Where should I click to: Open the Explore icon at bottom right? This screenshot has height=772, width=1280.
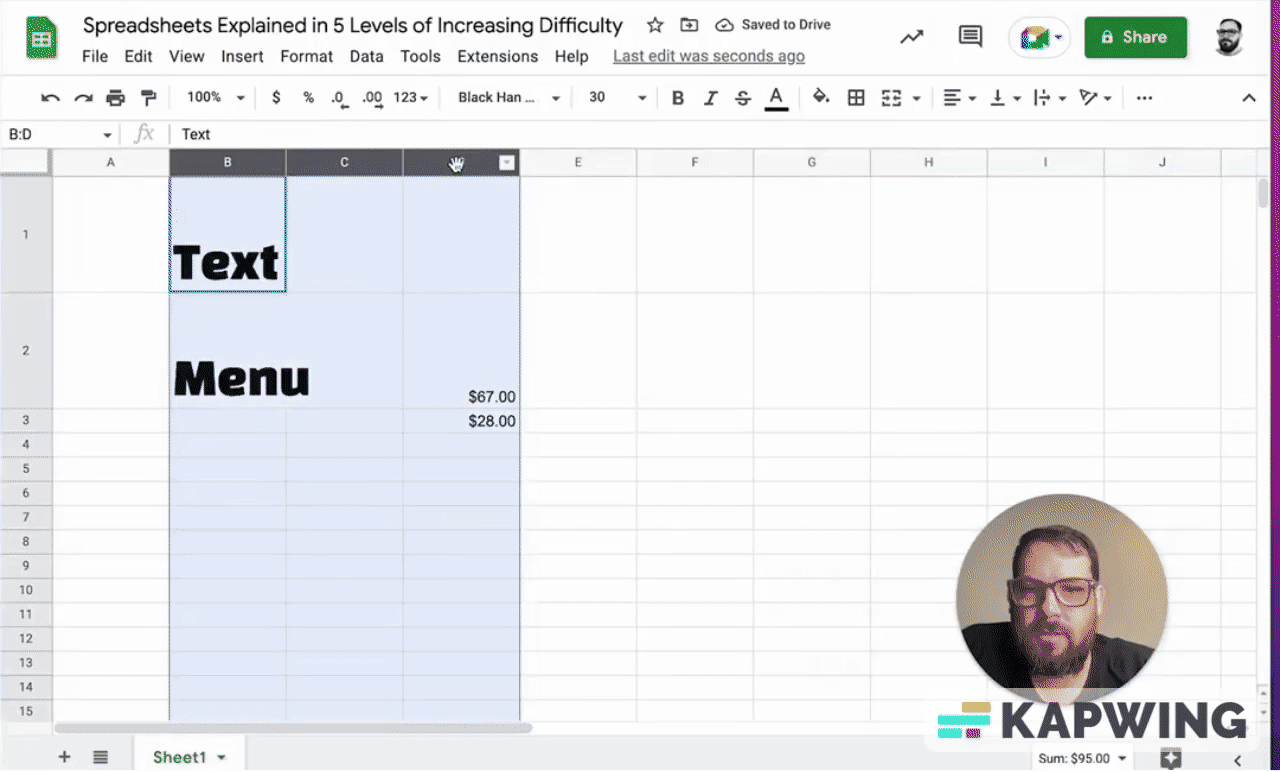1172,759
